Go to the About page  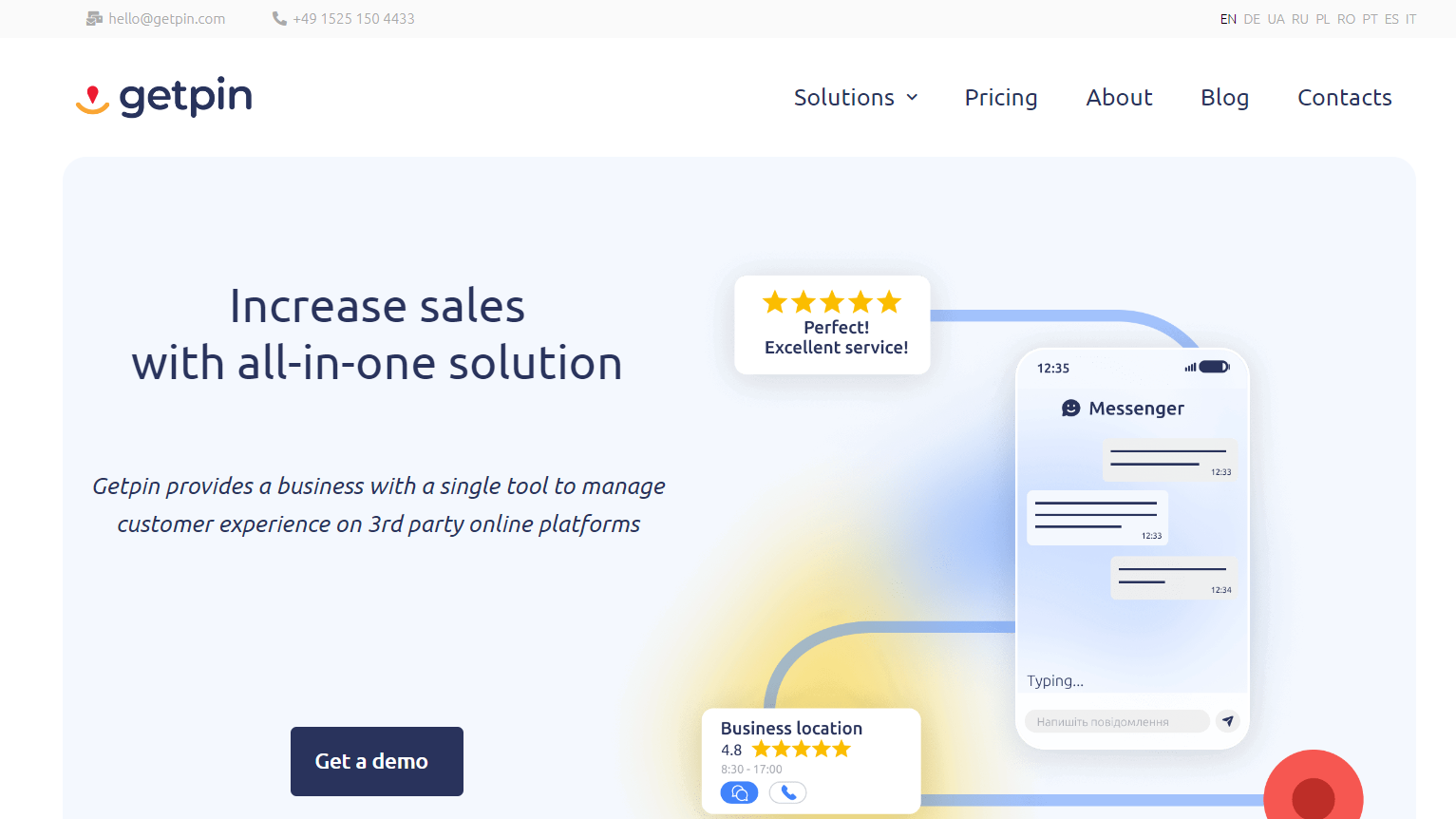1119,97
